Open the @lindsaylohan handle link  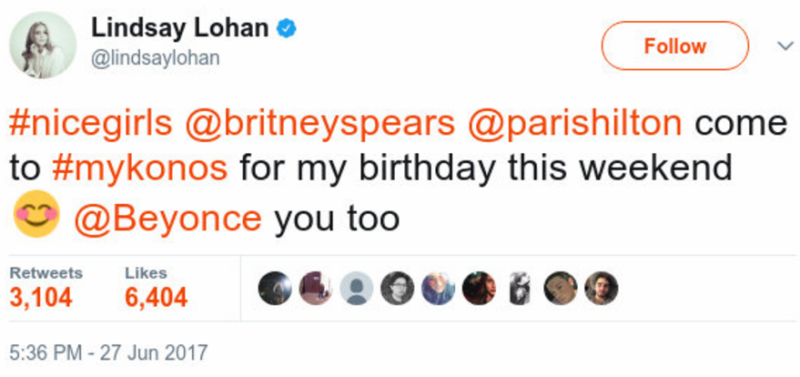[x=155, y=58]
